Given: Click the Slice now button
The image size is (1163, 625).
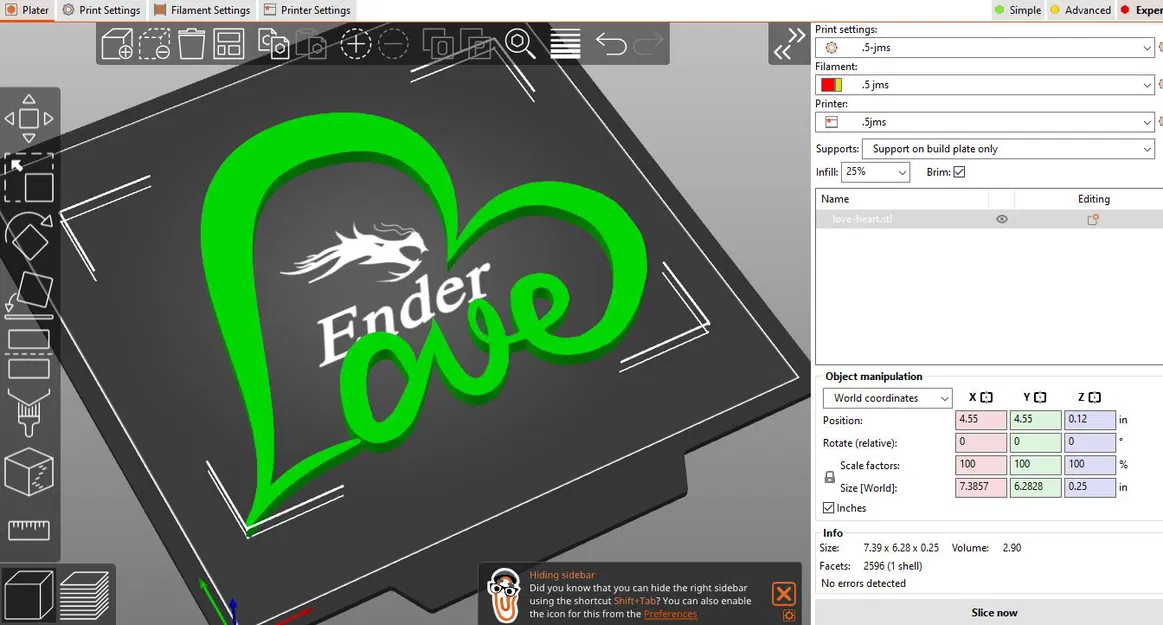Looking at the screenshot, I should pyautogui.click(x=994, y=612).
